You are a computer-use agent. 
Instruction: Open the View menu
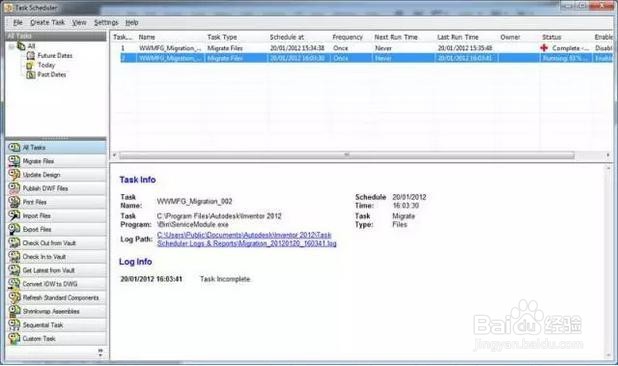pyautogui.click(x=79, y=22)
